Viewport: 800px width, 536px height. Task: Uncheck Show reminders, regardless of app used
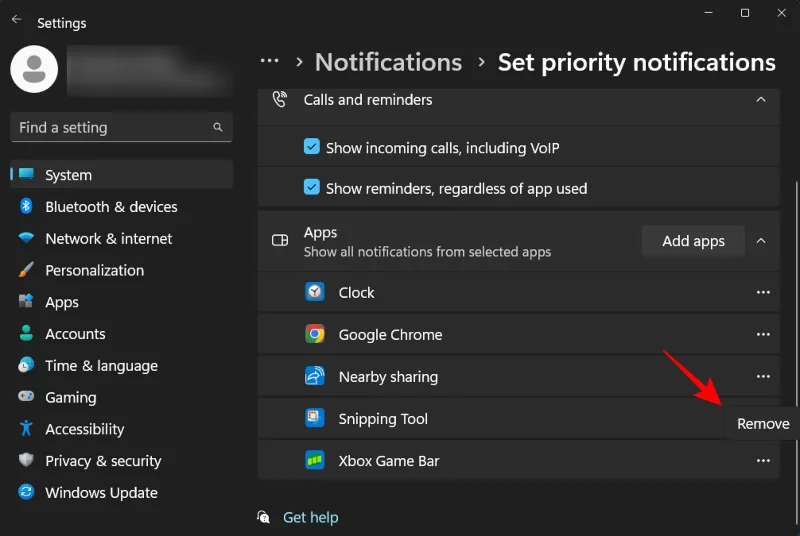click(312, 188)
